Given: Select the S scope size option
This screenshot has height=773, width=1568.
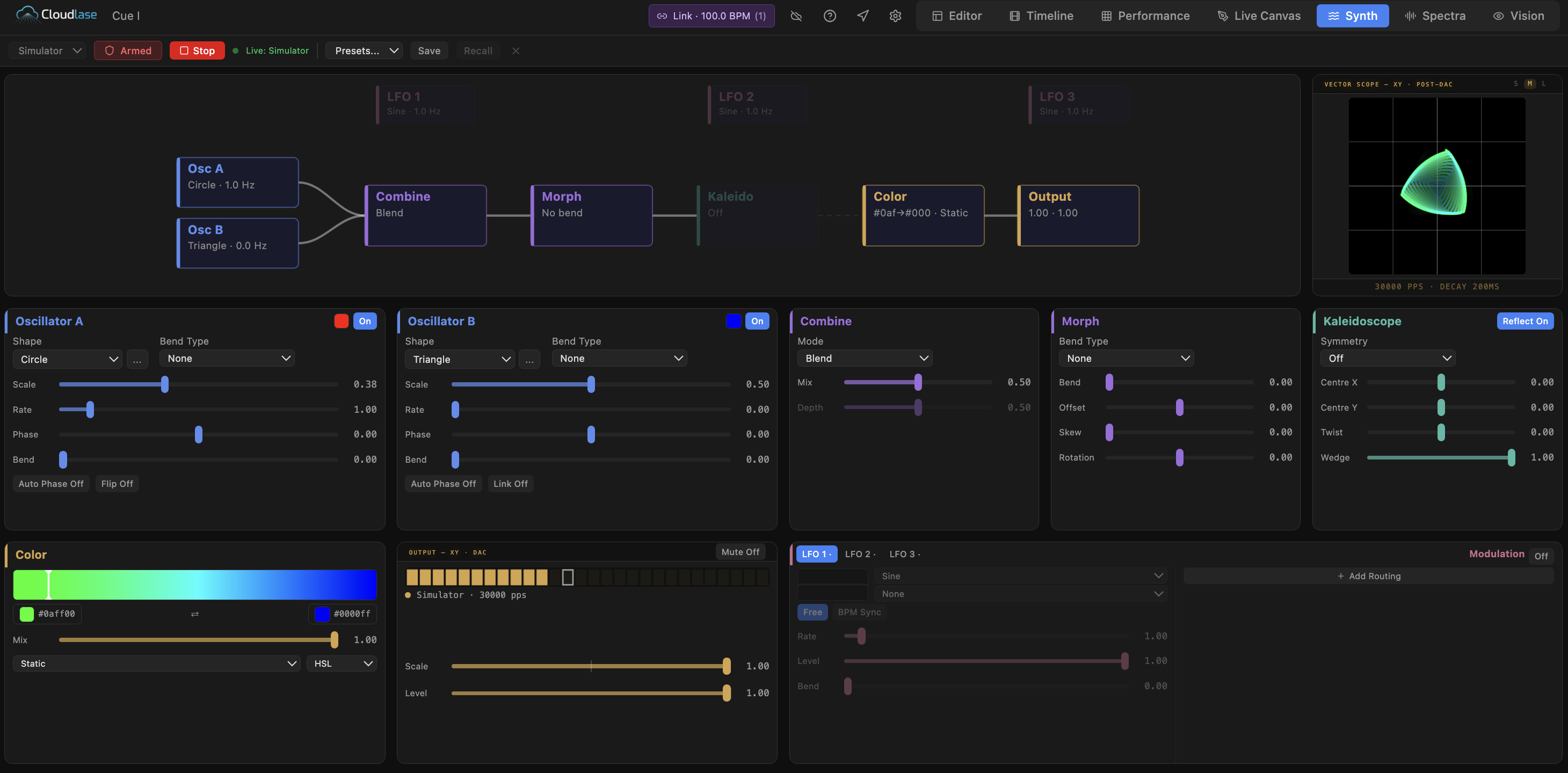Looking at the screenshot, I should pos(1516,83).
